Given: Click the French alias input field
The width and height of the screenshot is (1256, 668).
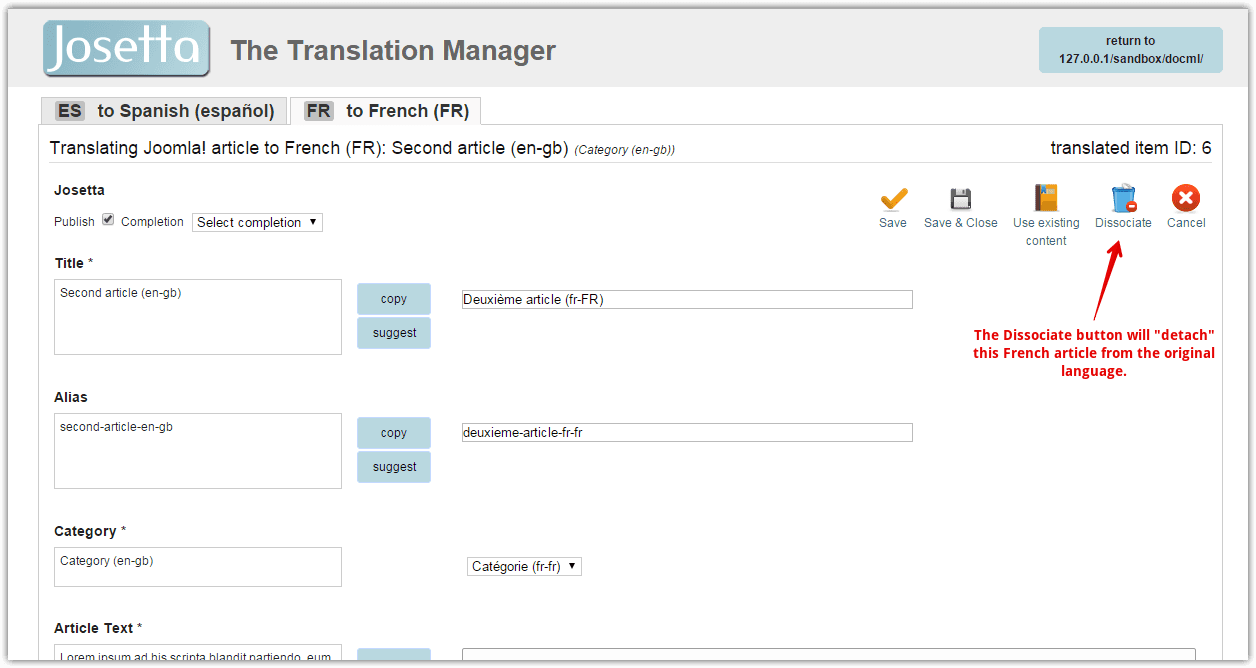Looking at the screenshot, I should (x=687, y=432).
